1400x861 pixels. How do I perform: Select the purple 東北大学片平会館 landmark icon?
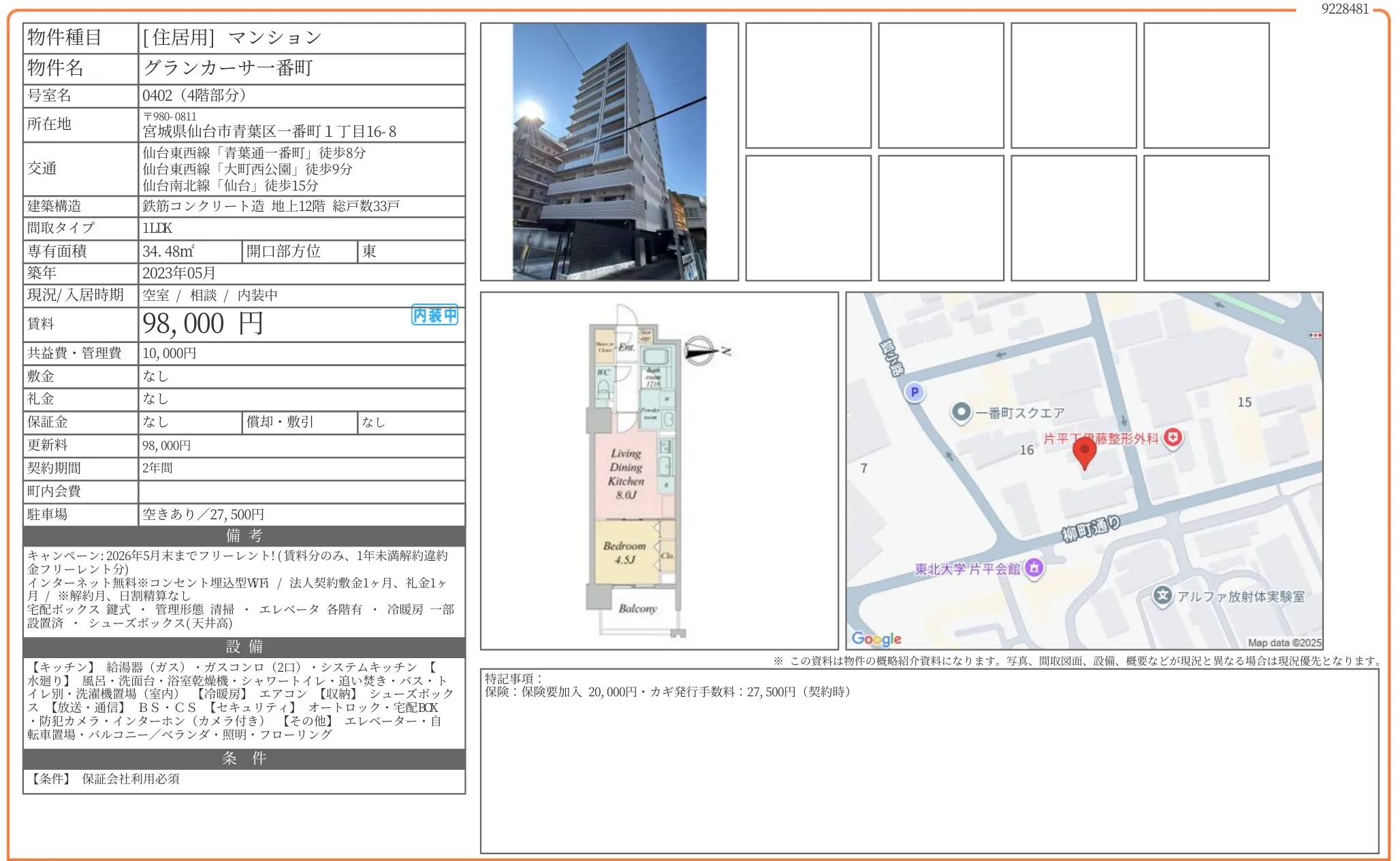coord(1034,568)
